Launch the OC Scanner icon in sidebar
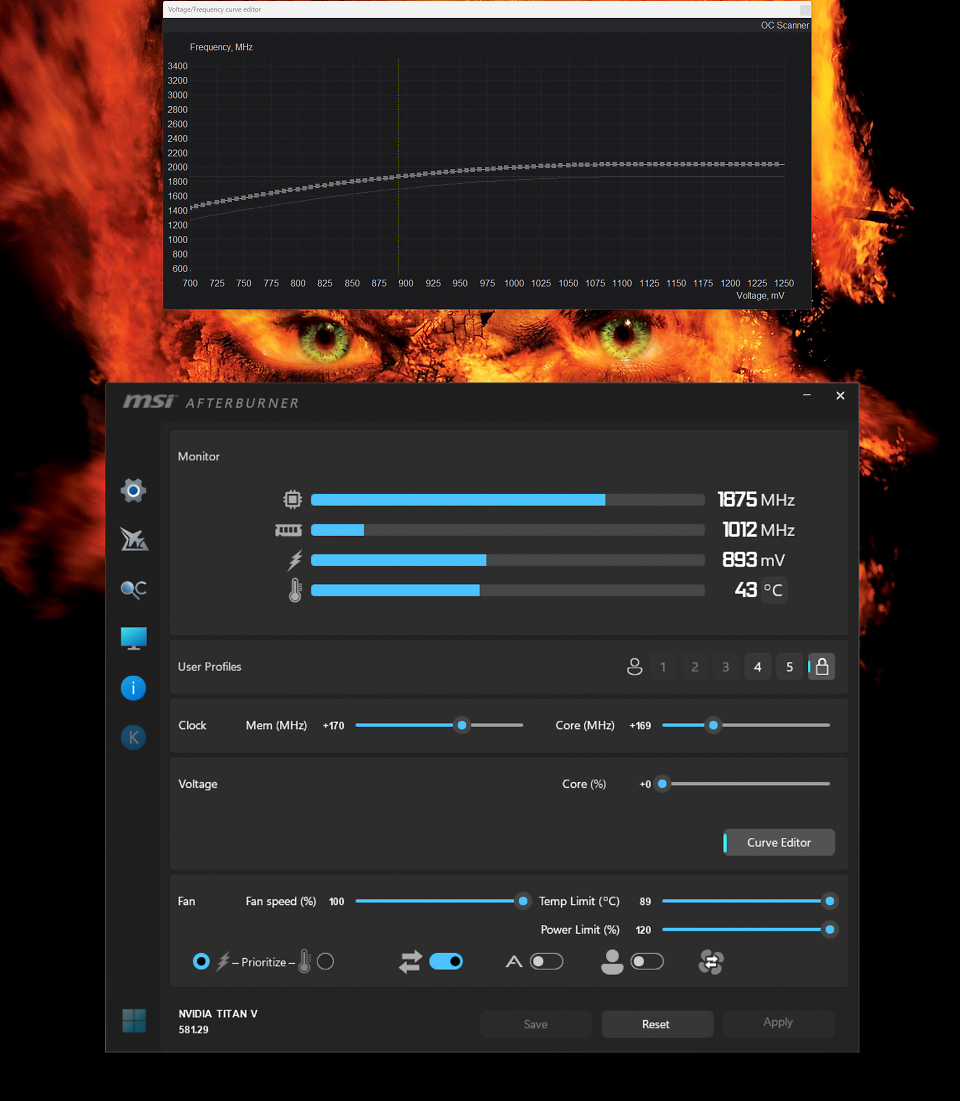This screenshot has height=1101, width=960. click(133, 589)
